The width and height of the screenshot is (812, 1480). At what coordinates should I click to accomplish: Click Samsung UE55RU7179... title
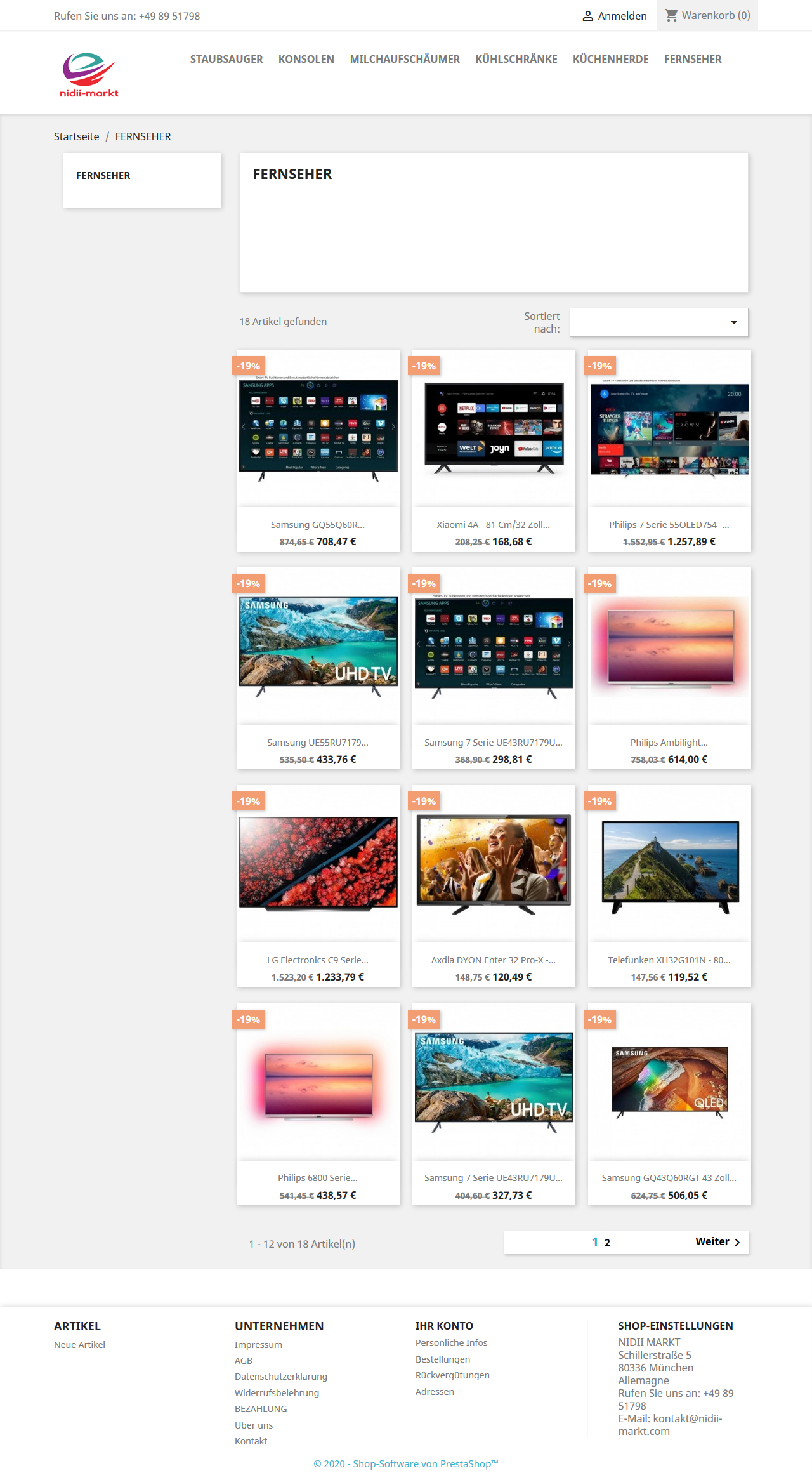318,743
